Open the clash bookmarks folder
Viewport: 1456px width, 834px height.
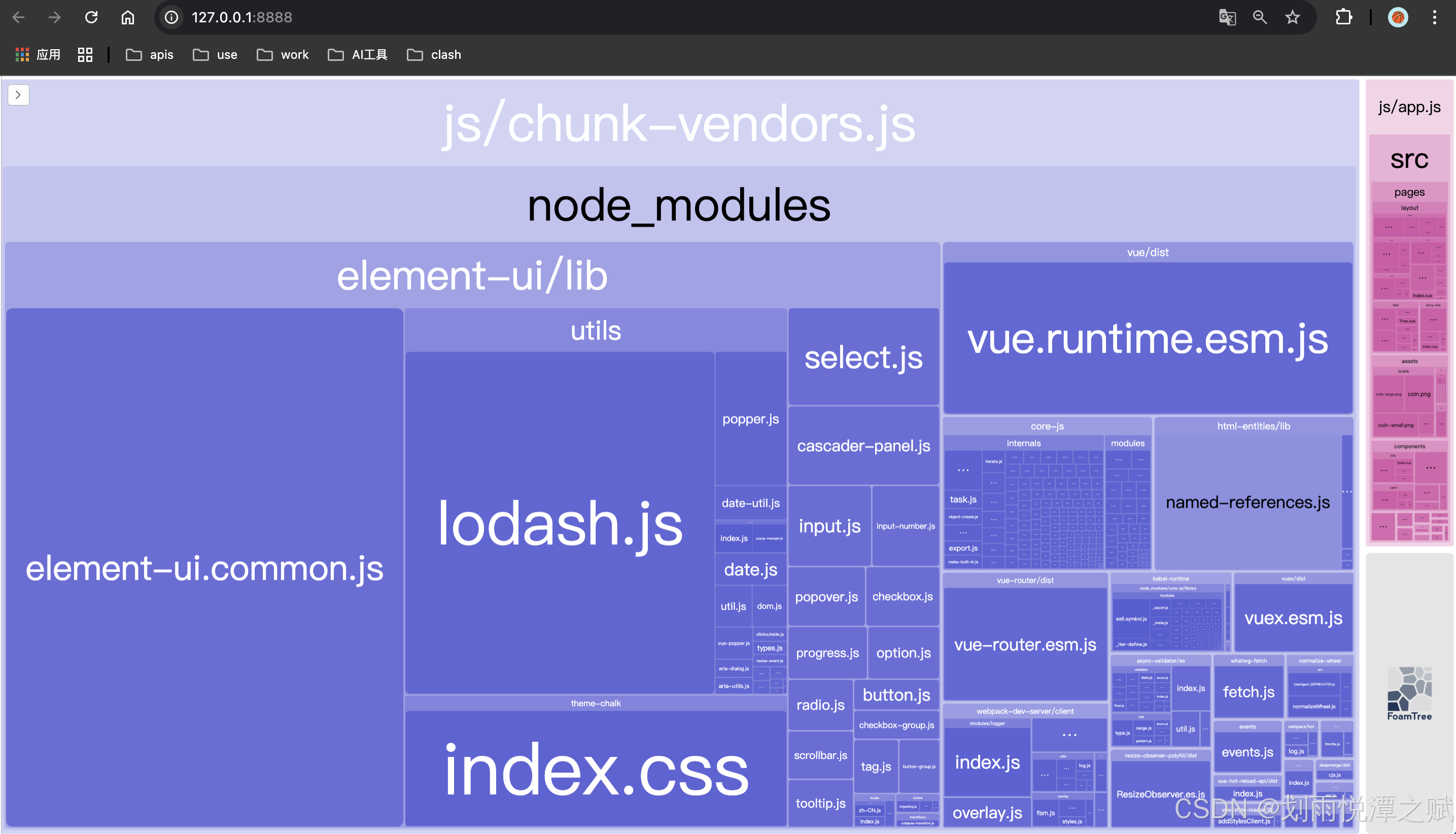click(434, 54)
